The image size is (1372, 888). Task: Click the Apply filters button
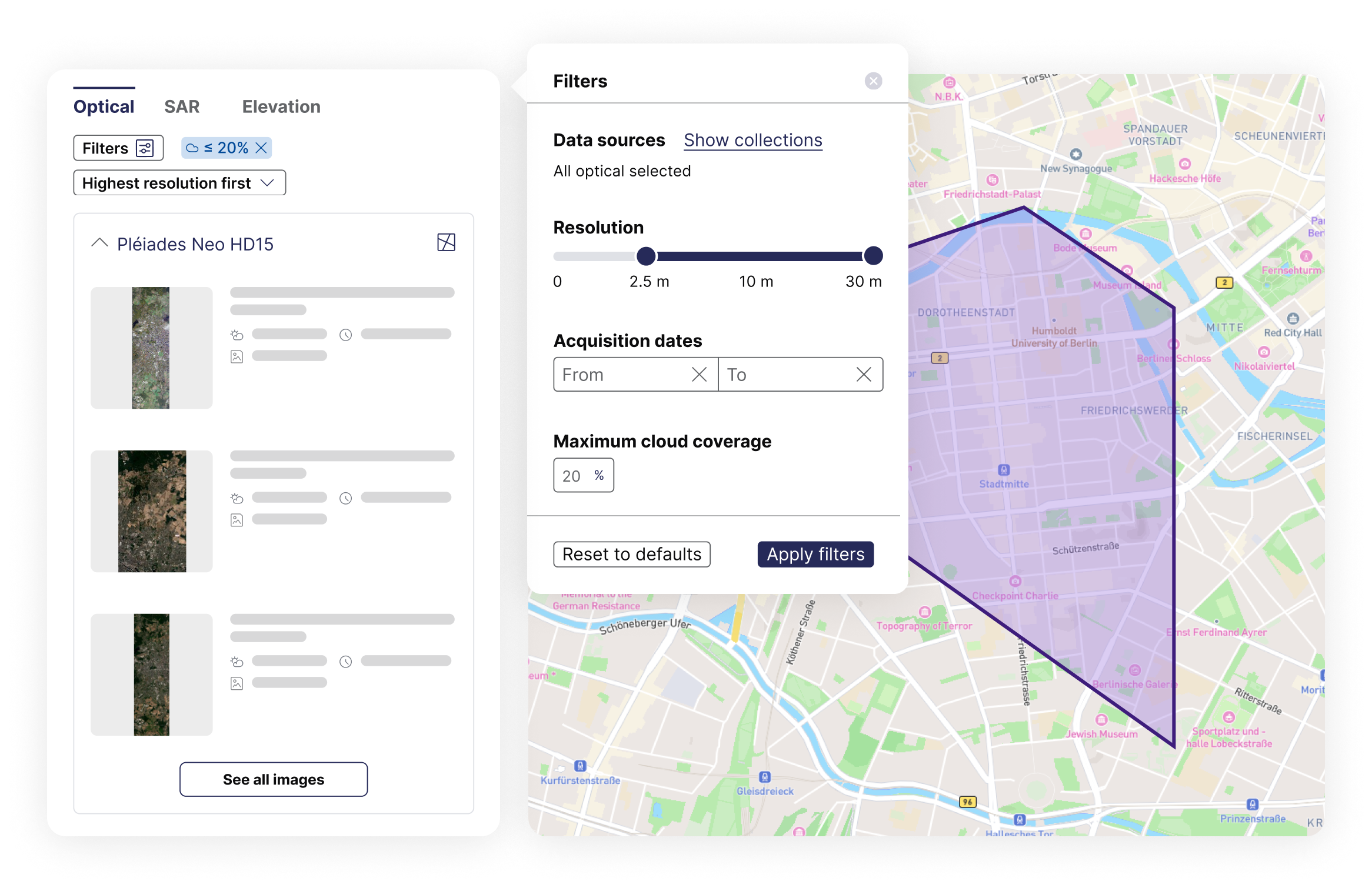(x=815, y=554)
